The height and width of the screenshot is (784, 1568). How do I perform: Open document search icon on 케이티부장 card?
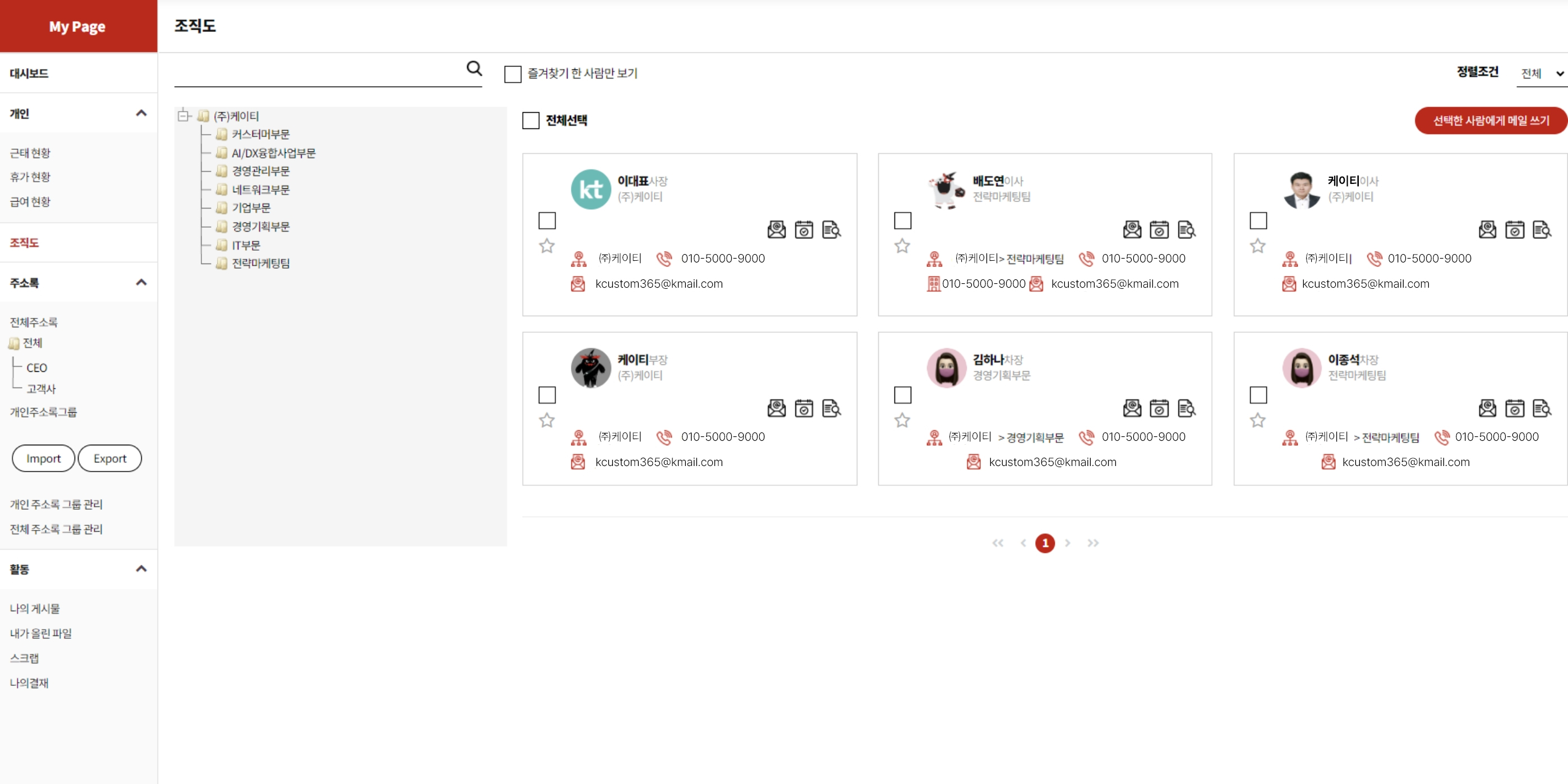(831, 408)
